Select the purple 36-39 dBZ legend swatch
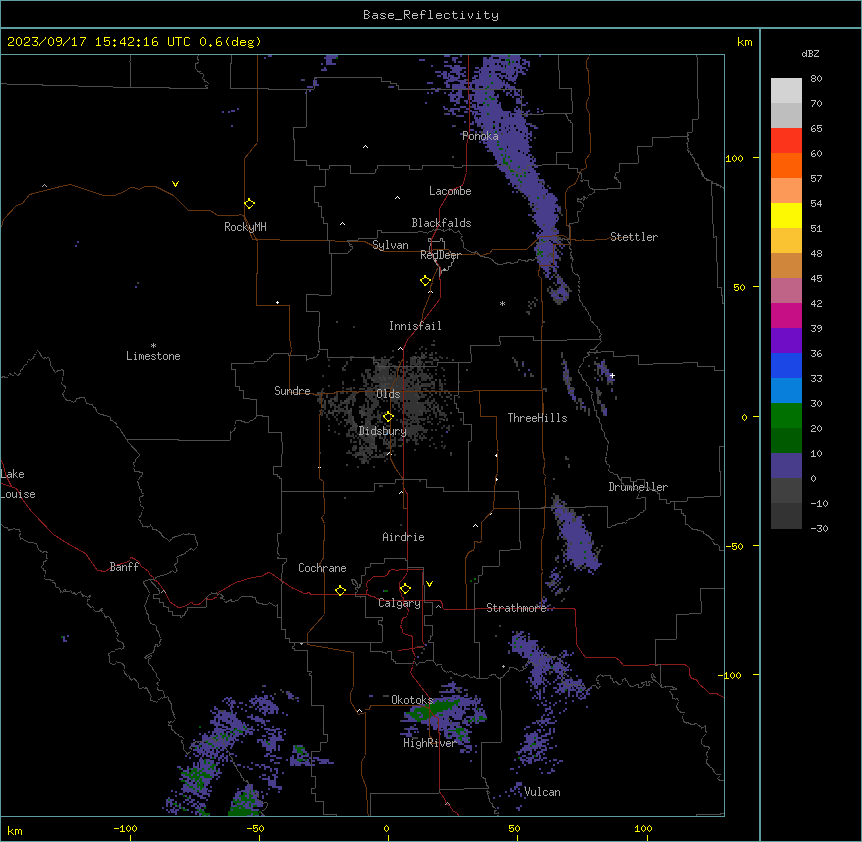The height and width of the screenshot is (842, 862). click(786, 341)
